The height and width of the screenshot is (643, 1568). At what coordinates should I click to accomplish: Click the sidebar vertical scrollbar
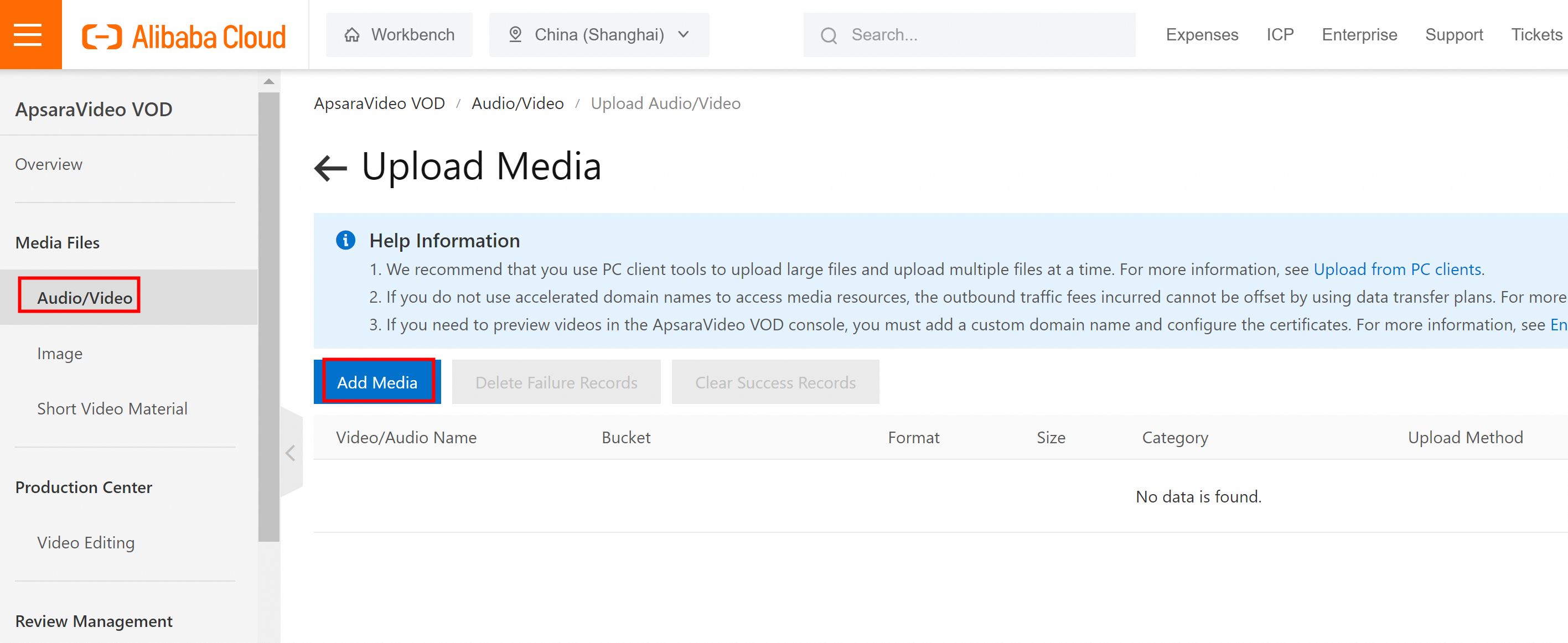click(268, 317)
